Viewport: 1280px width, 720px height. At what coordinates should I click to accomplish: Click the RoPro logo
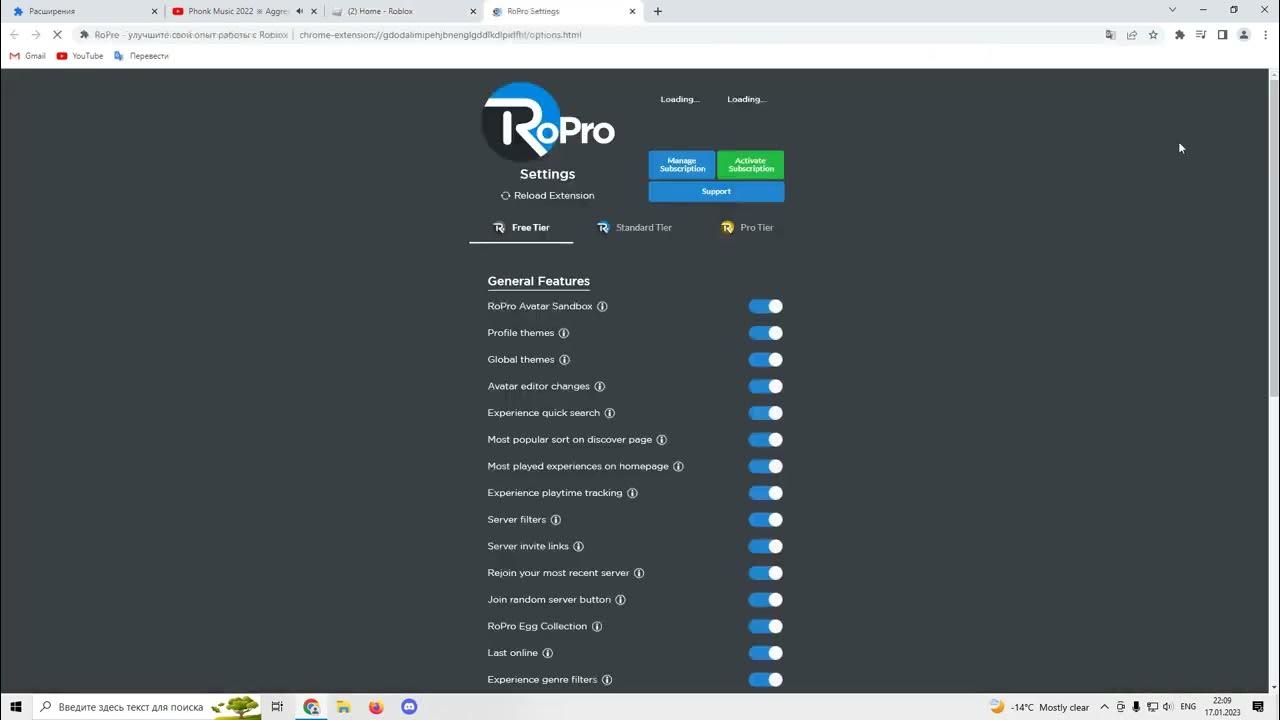point(548,122)
